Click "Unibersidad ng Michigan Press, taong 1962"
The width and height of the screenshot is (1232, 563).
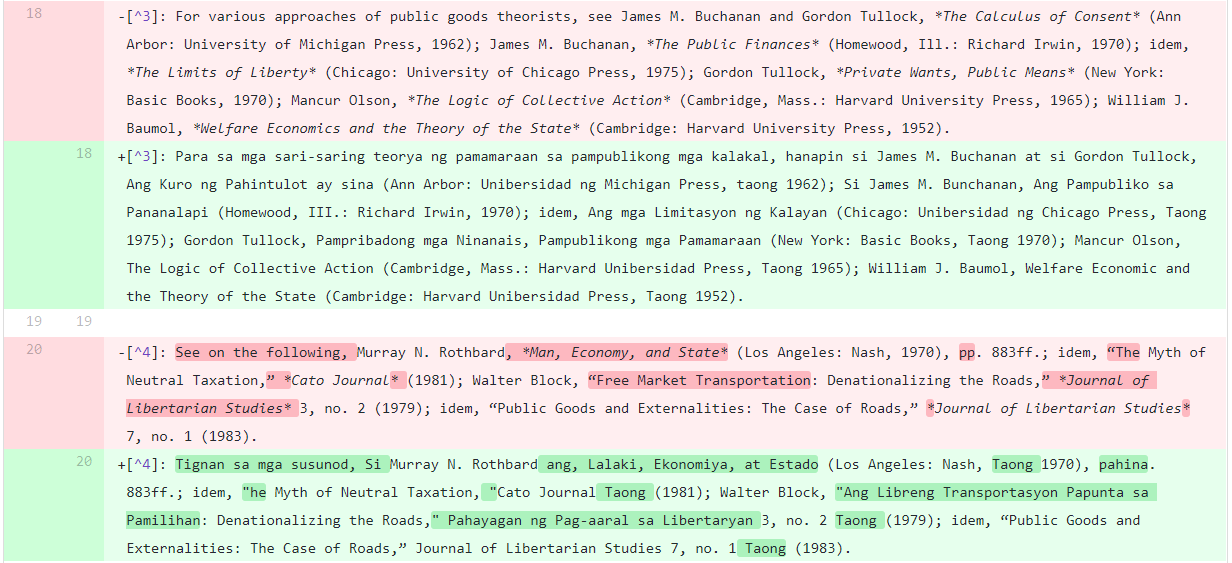click(x=650, y=184)
